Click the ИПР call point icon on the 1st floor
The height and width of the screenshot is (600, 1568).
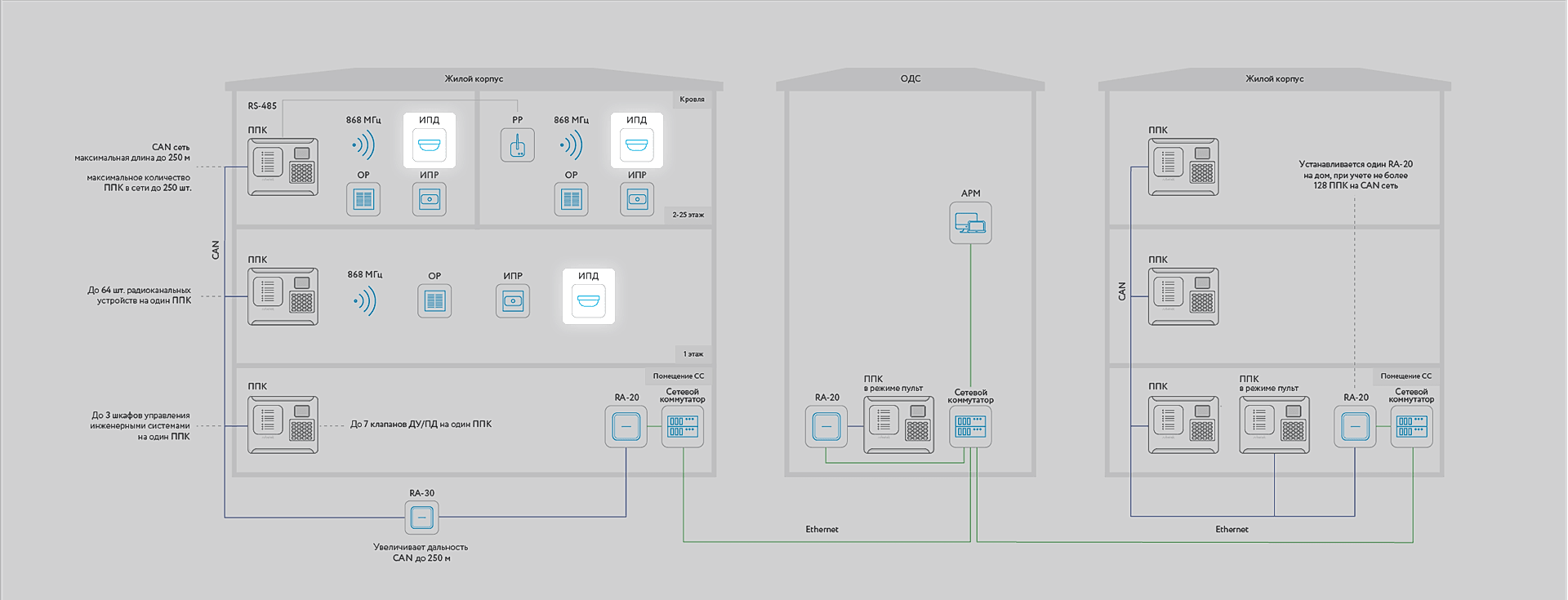coord(512,301)
